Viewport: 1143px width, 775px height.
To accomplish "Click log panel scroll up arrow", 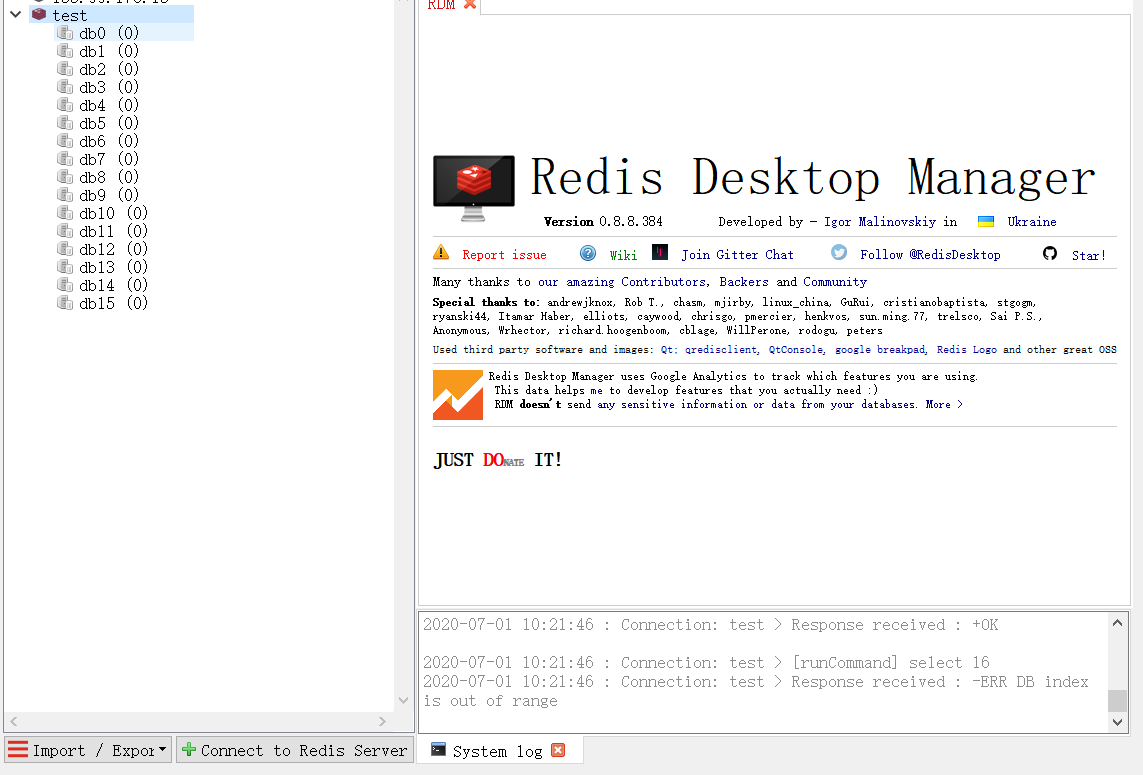I will [x=1117, y=623].
